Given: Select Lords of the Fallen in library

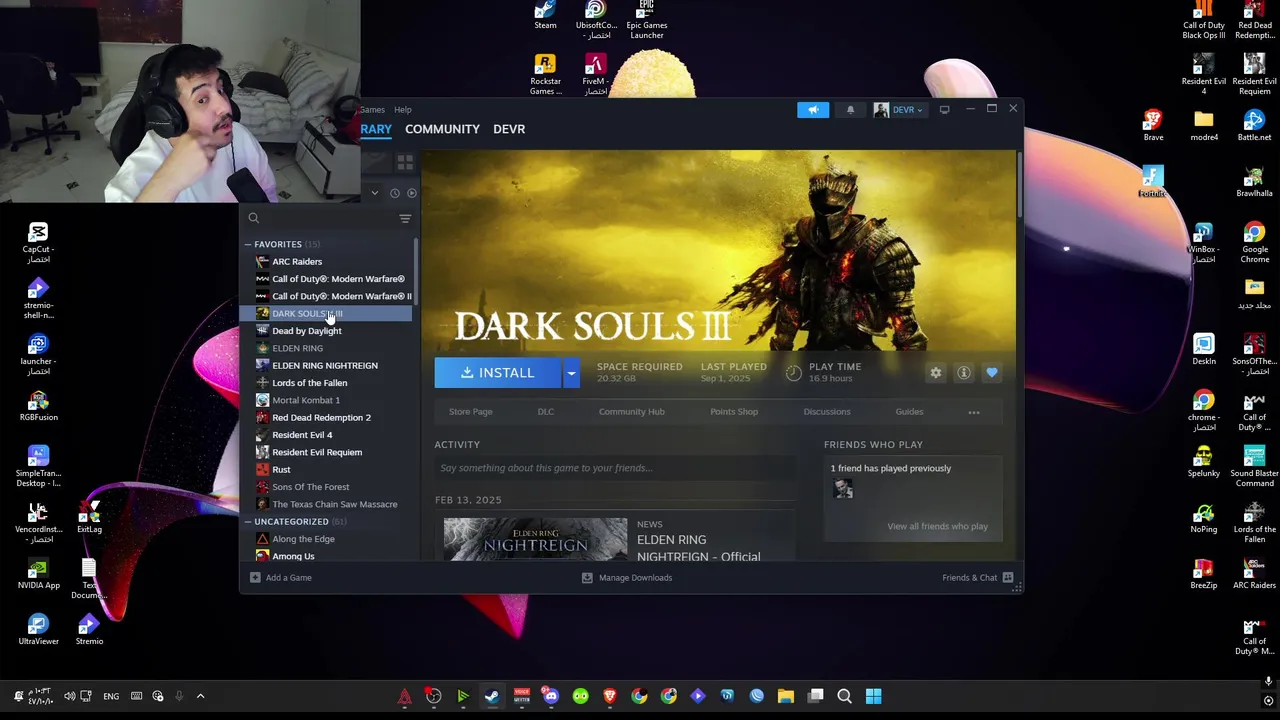Looking at the screenshot, I should (x=310, y=383).
